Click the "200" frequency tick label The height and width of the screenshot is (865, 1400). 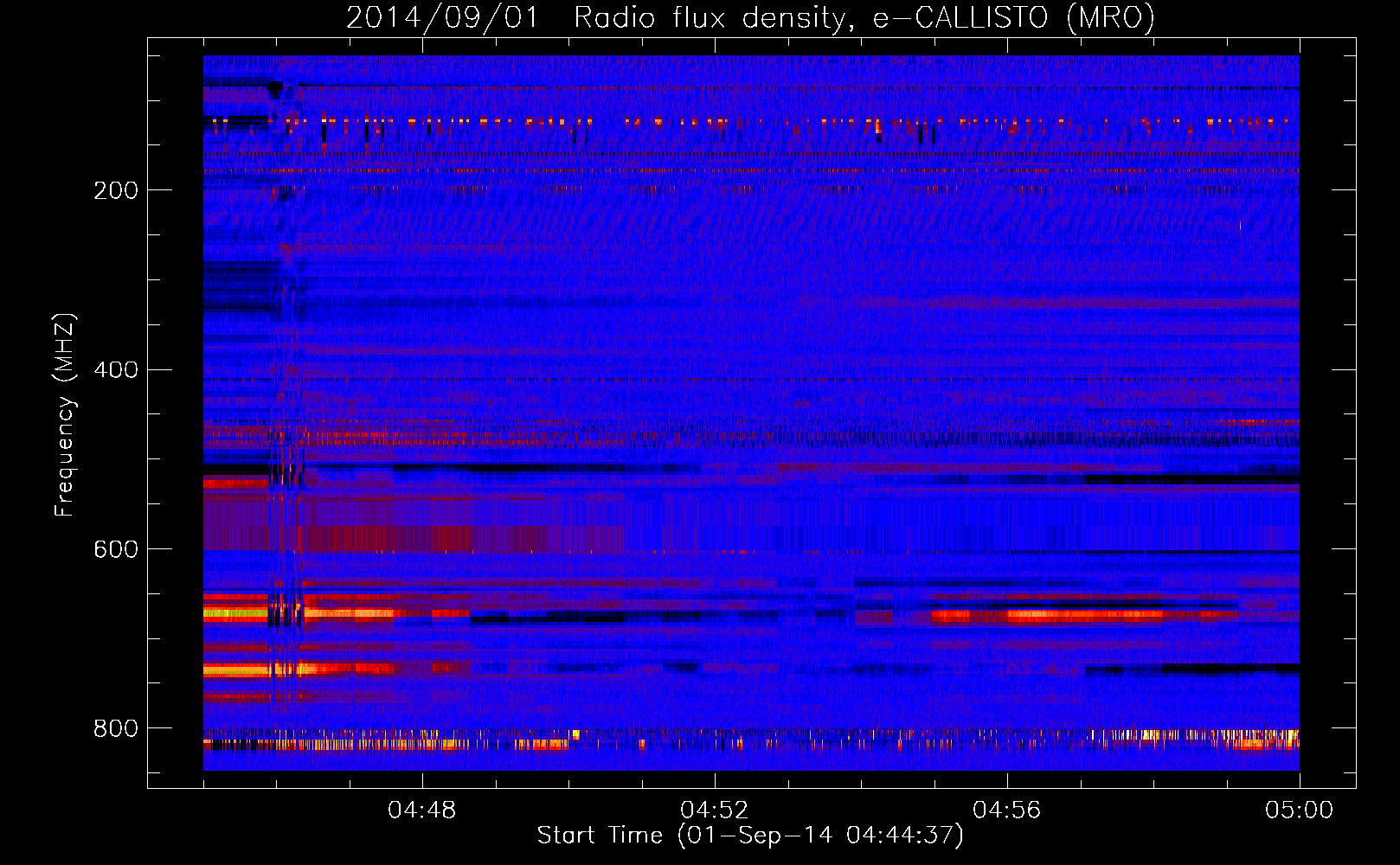[x=116, y=190]
